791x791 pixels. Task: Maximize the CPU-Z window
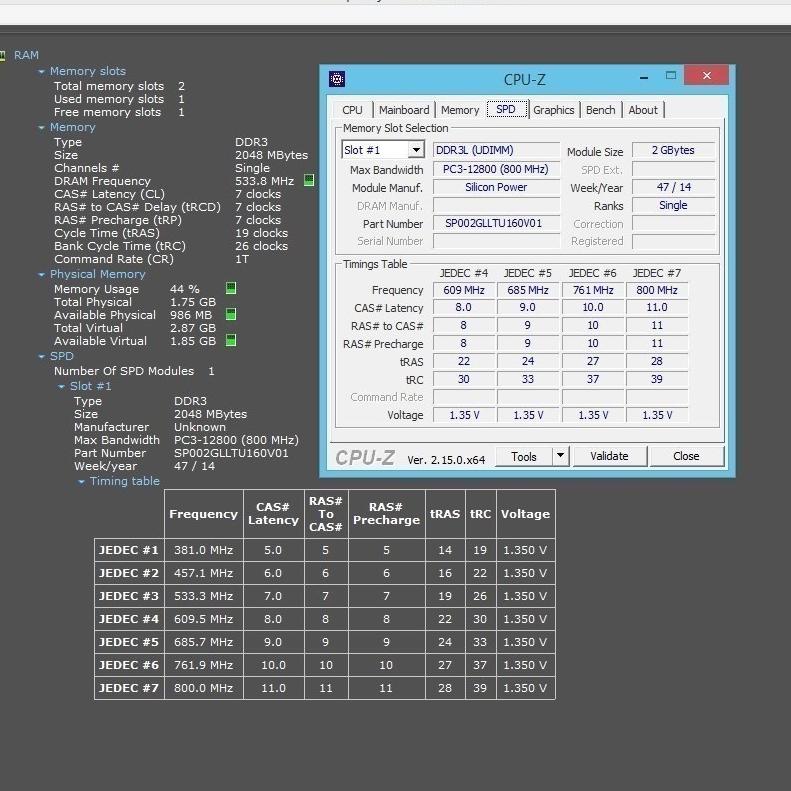pos(670,76)
